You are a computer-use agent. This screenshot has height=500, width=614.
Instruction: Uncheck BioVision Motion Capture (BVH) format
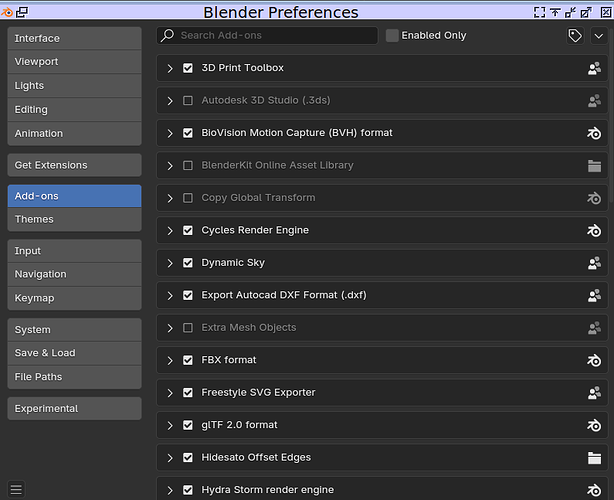pyautogui.click(x=188, y=133)
